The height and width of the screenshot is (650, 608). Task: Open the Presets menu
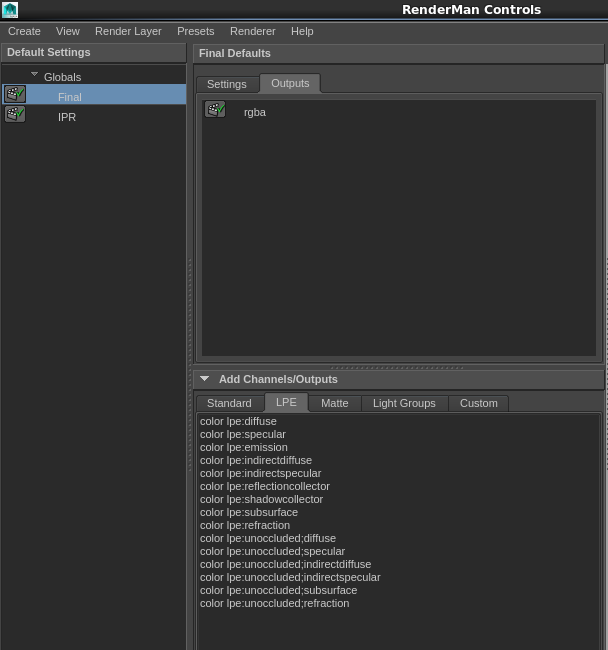point(196,31)
